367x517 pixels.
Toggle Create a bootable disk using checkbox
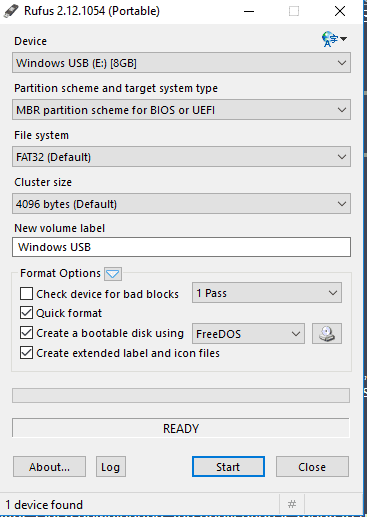coord(26,333)
